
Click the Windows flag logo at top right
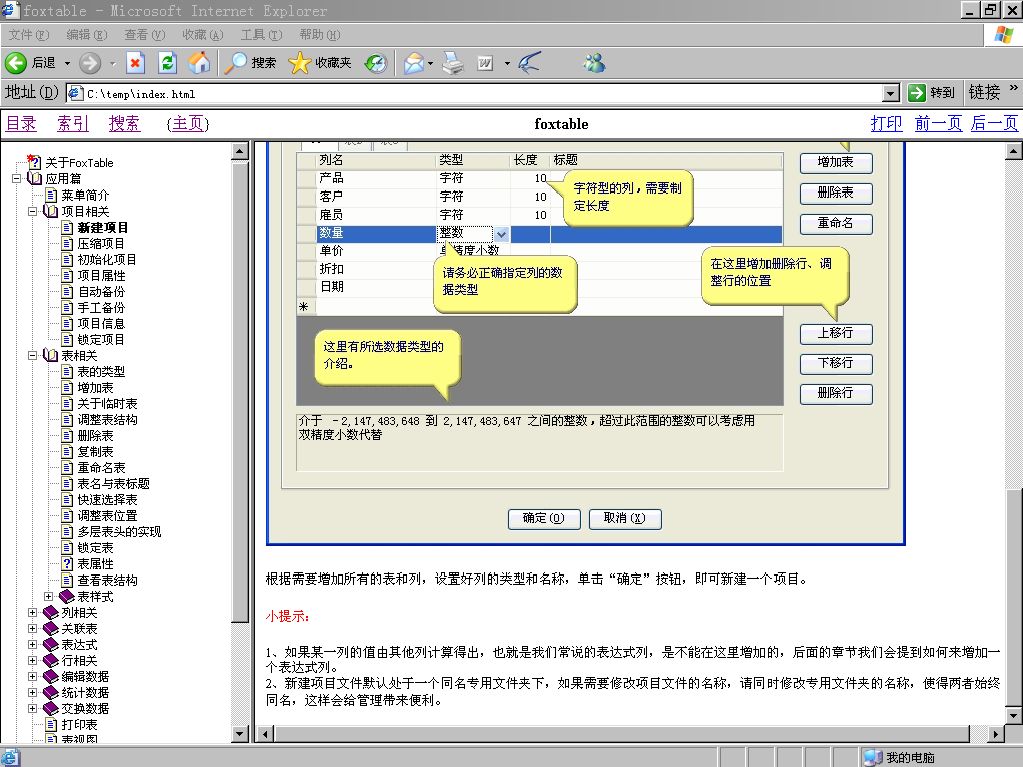click(1003, 35)
